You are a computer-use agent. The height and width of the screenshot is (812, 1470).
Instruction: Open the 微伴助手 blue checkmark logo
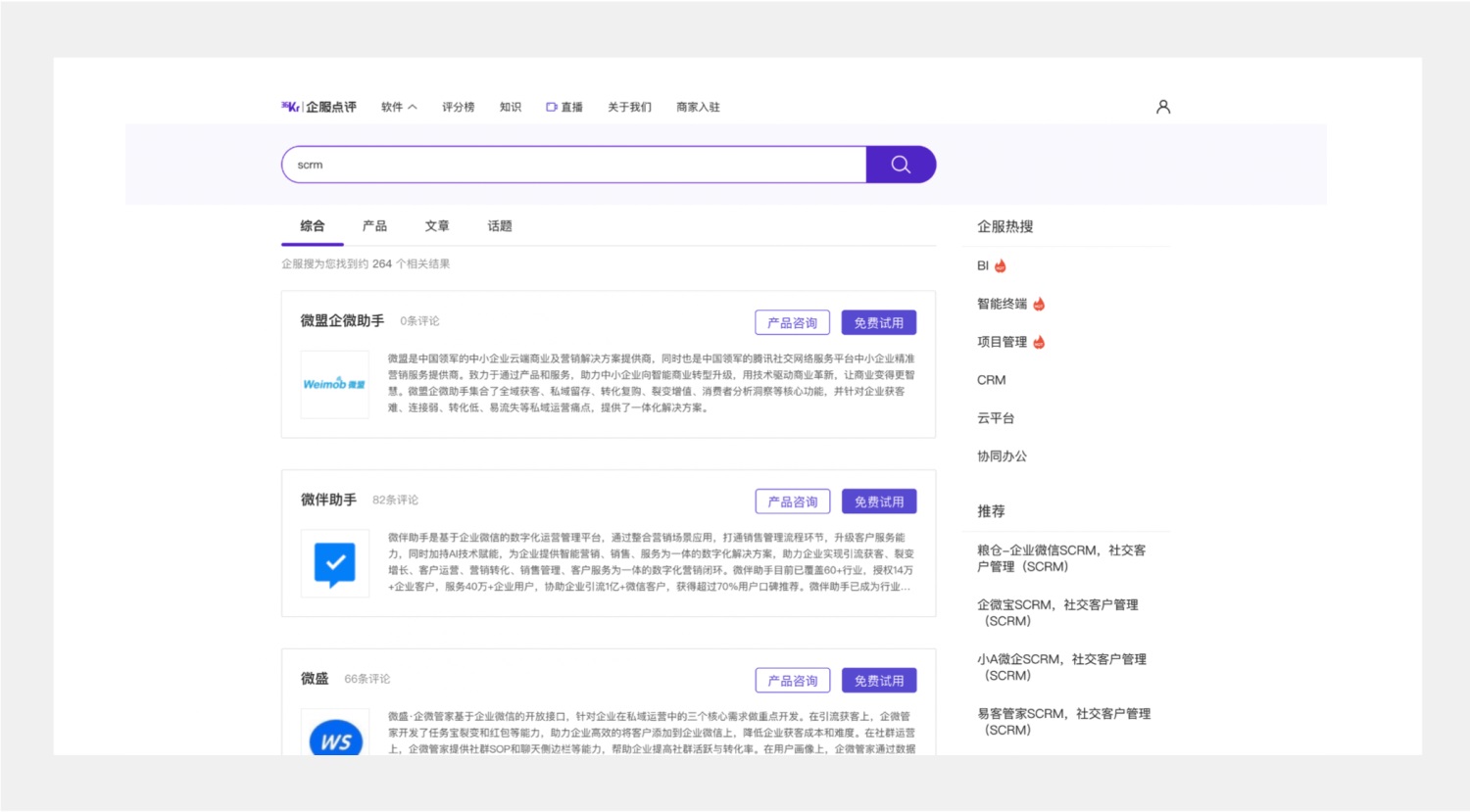pos(334,563)
